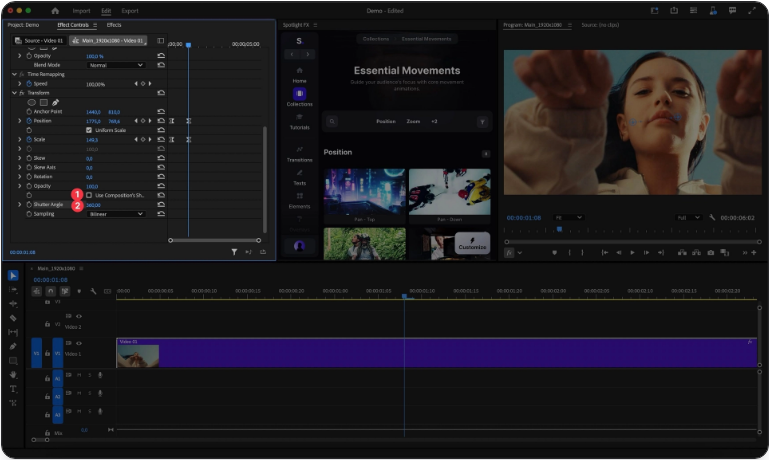Open the Comparison View icon

coord(724,253)
